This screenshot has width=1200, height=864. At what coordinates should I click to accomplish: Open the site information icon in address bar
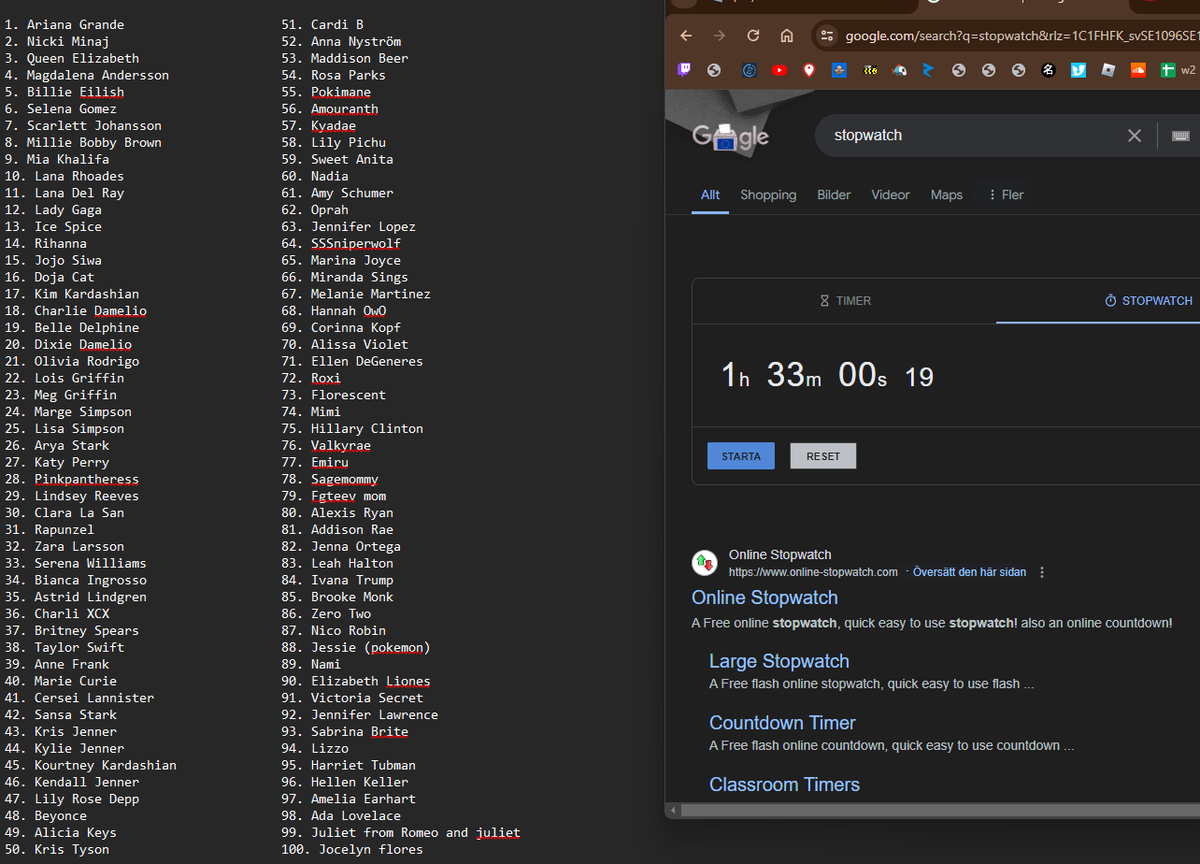[826, 36]
